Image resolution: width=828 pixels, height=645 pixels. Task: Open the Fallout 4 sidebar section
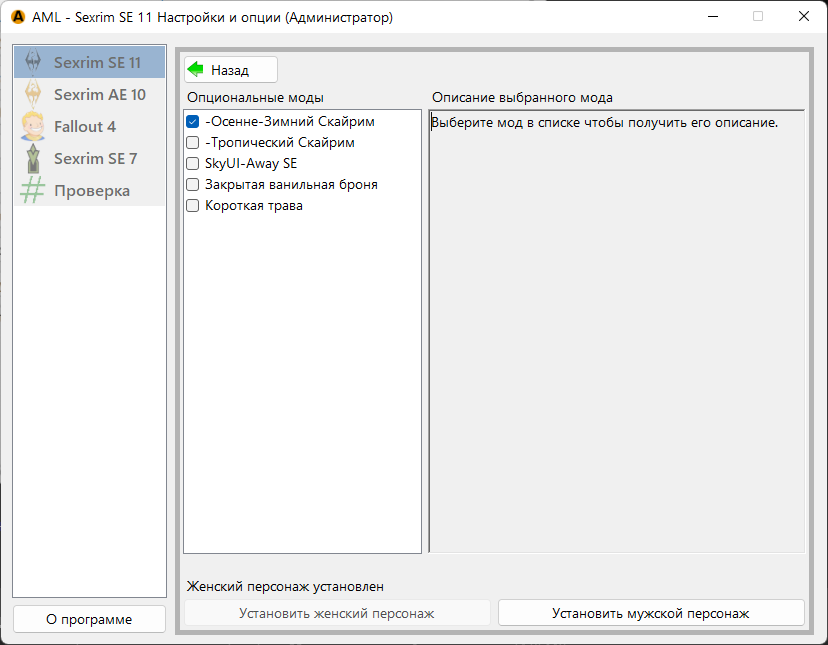point(85,127)
